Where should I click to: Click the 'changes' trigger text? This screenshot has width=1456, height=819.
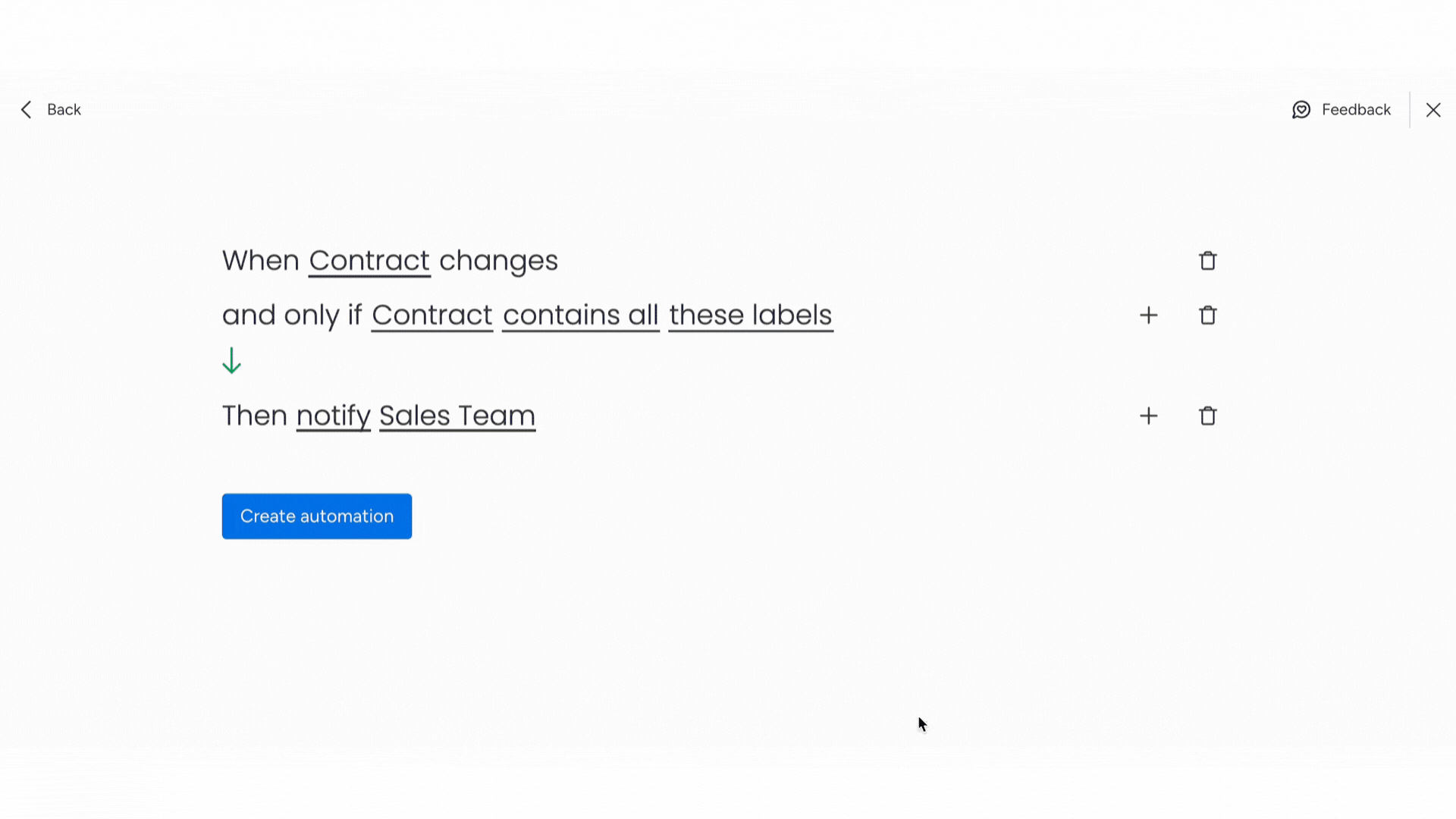pyautogui.click(x=498, y=261)
